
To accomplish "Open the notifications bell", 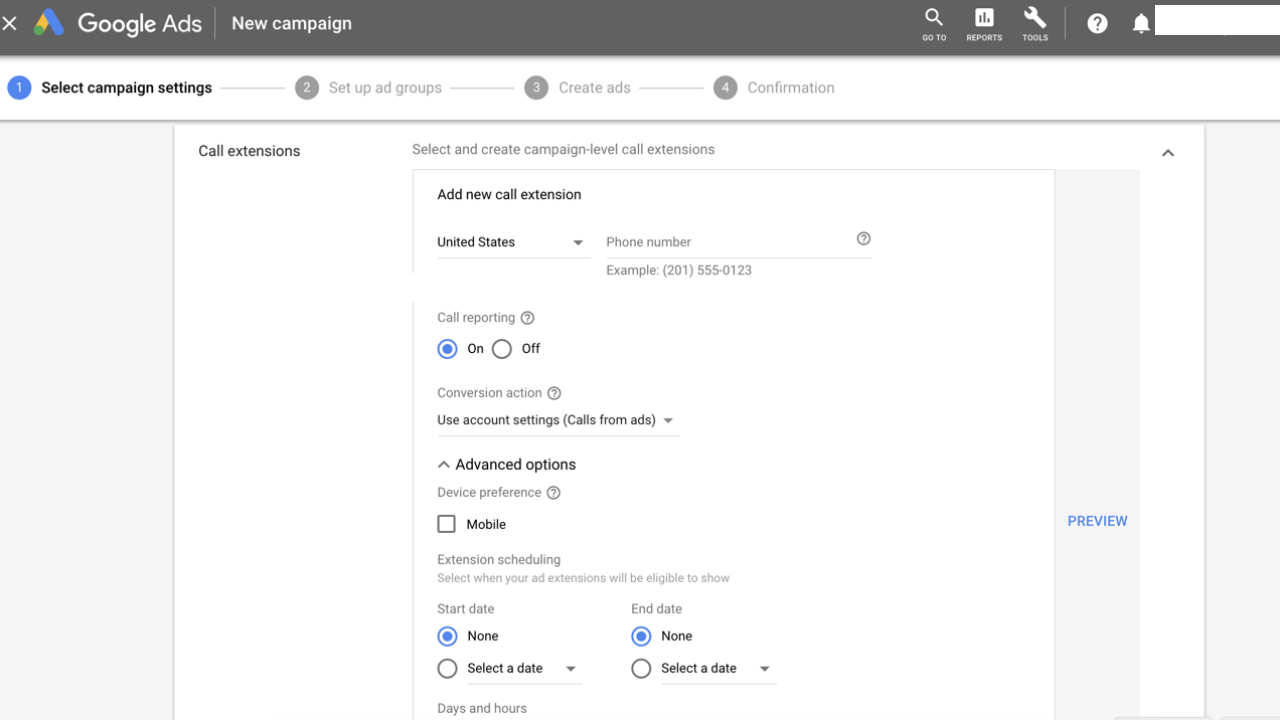I will point(1141,23).
